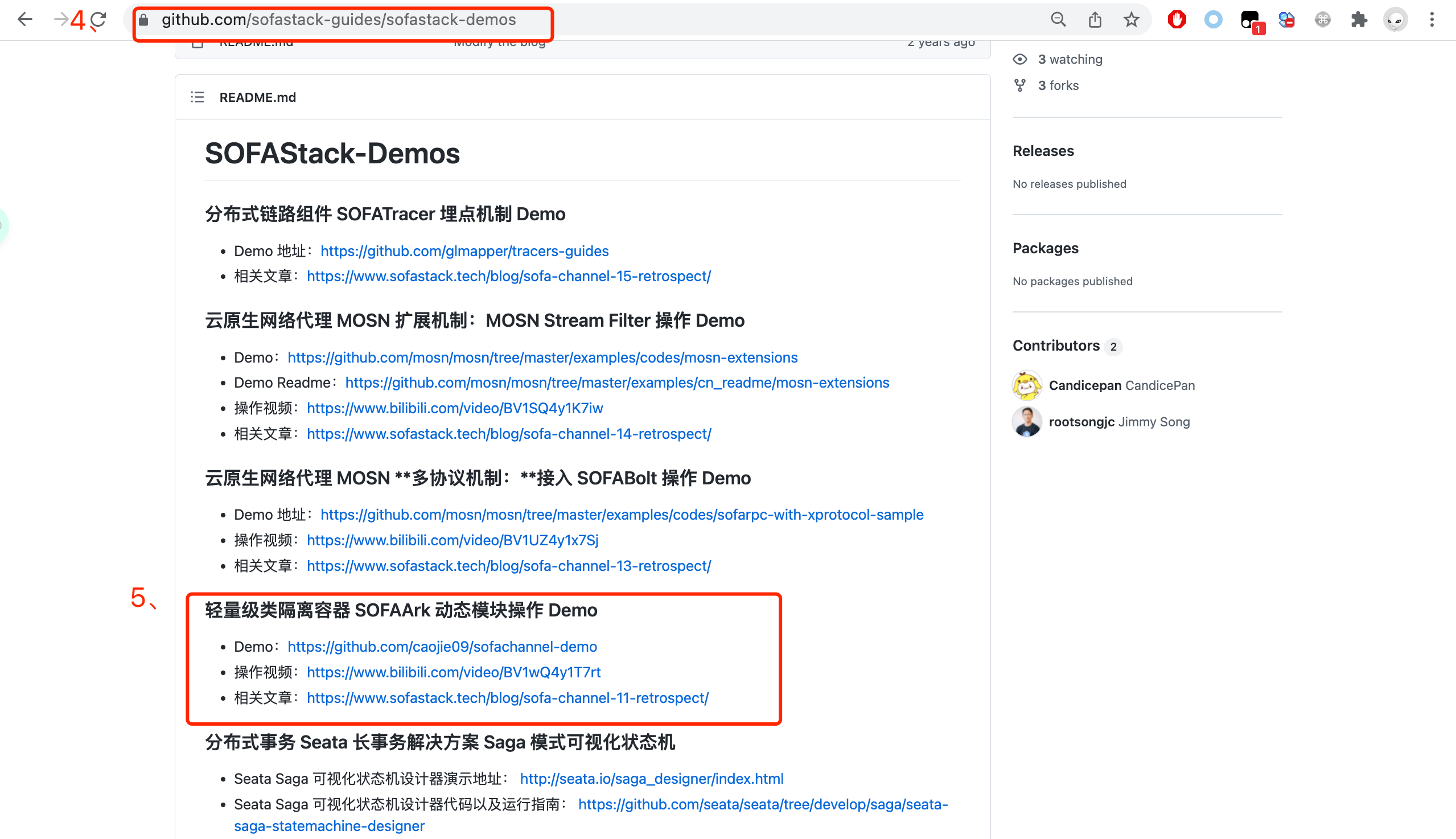Click the zoom-out magnifier icon
Screen dimensions: 1456x839
(1059, 19)
